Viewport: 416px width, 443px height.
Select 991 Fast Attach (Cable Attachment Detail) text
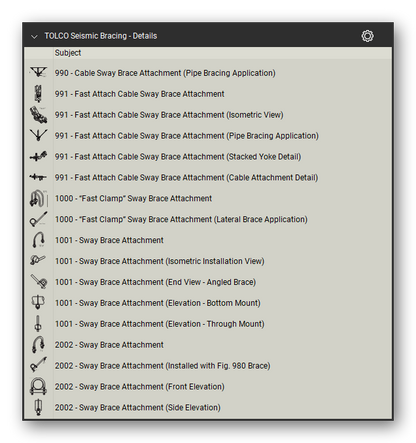pos(186,178)
